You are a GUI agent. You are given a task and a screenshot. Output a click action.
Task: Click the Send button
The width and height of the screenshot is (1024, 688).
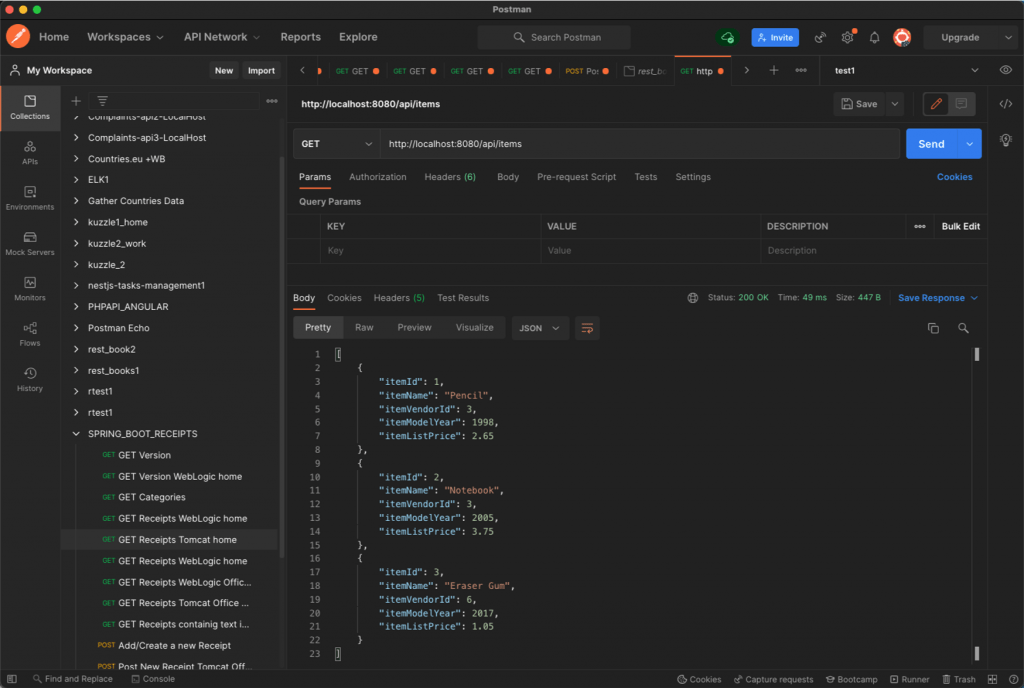[931, 144]
